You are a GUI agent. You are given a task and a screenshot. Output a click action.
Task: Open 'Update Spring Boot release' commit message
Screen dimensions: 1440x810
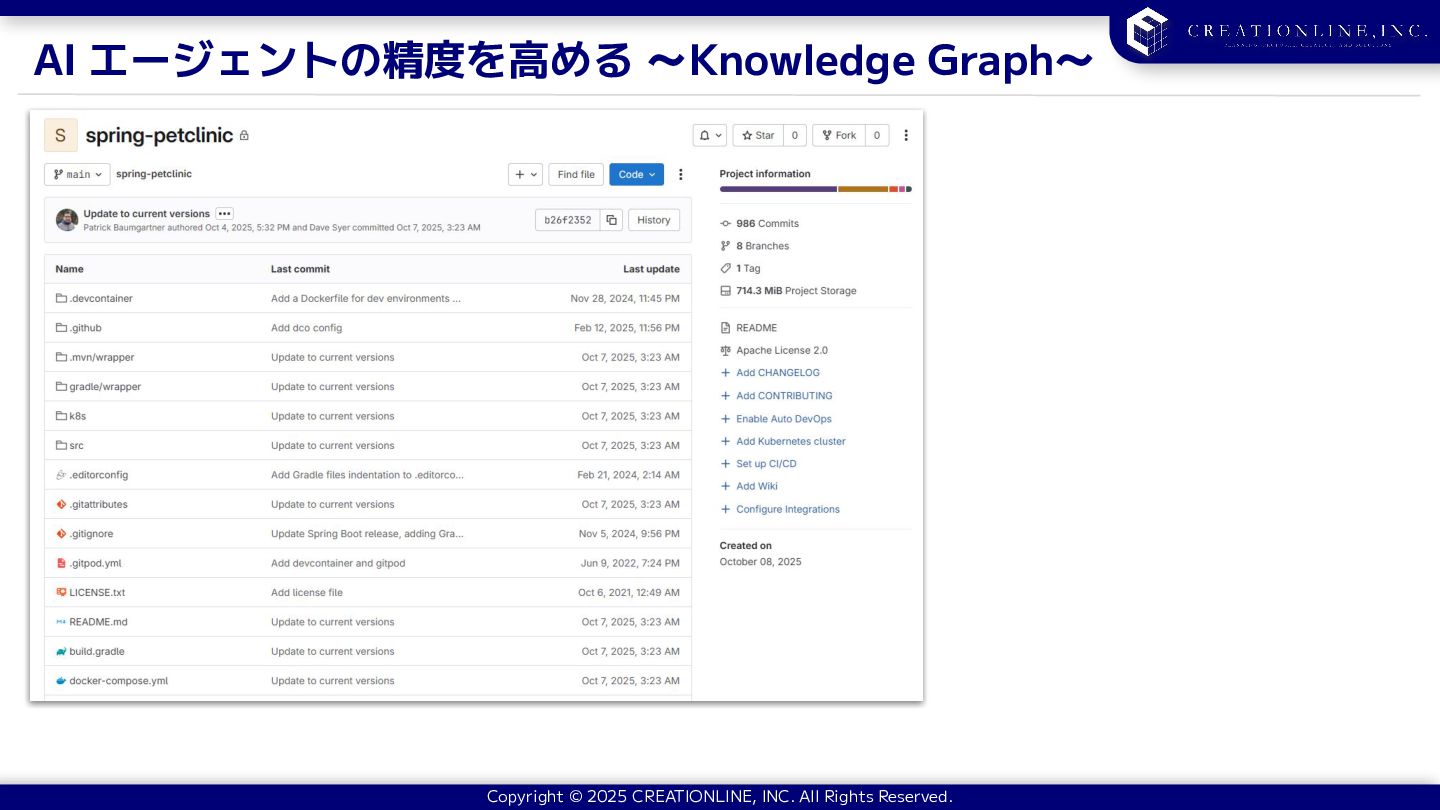367,534
